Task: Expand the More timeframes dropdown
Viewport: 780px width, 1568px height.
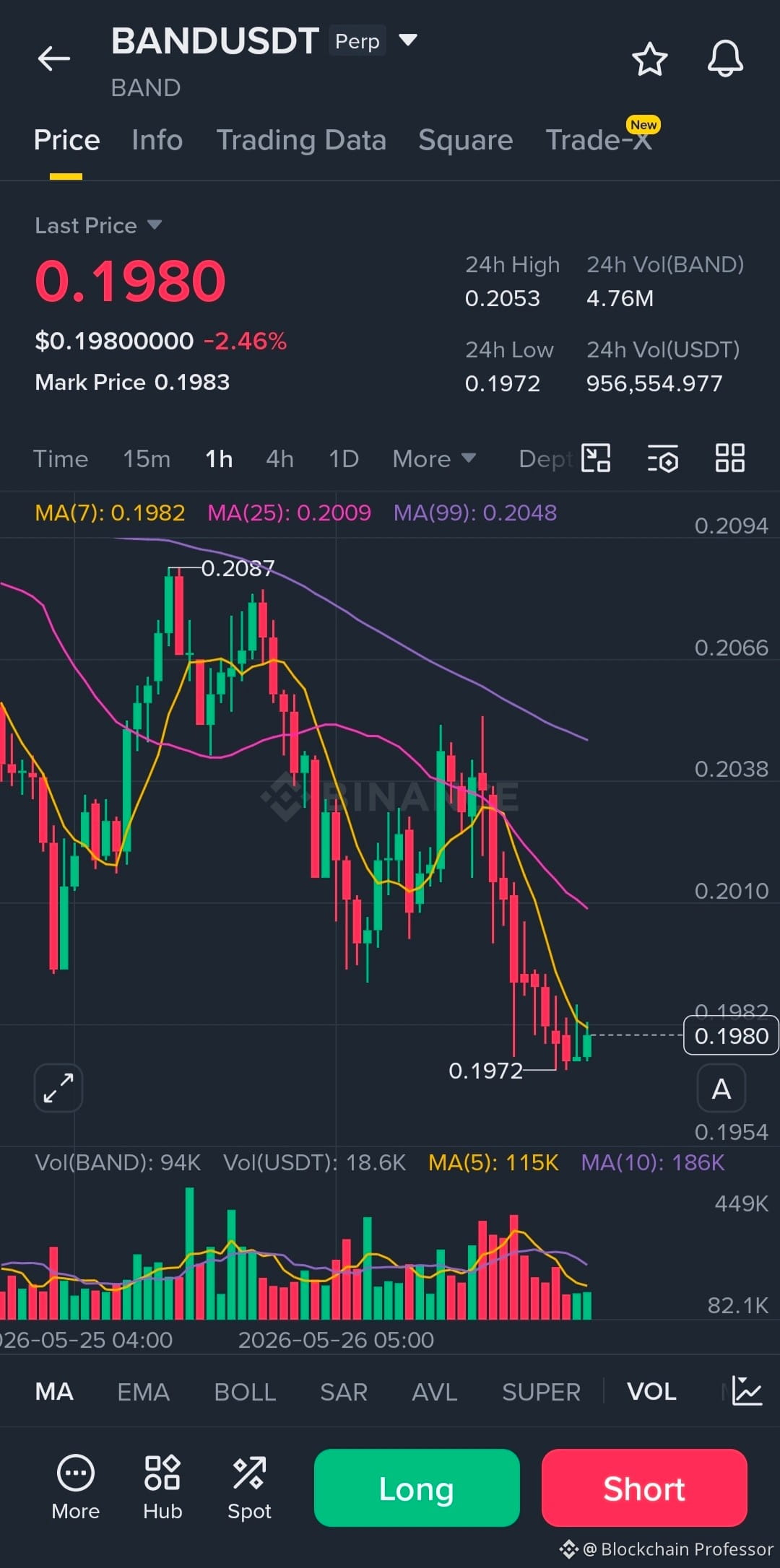Action: pos(434,458)
